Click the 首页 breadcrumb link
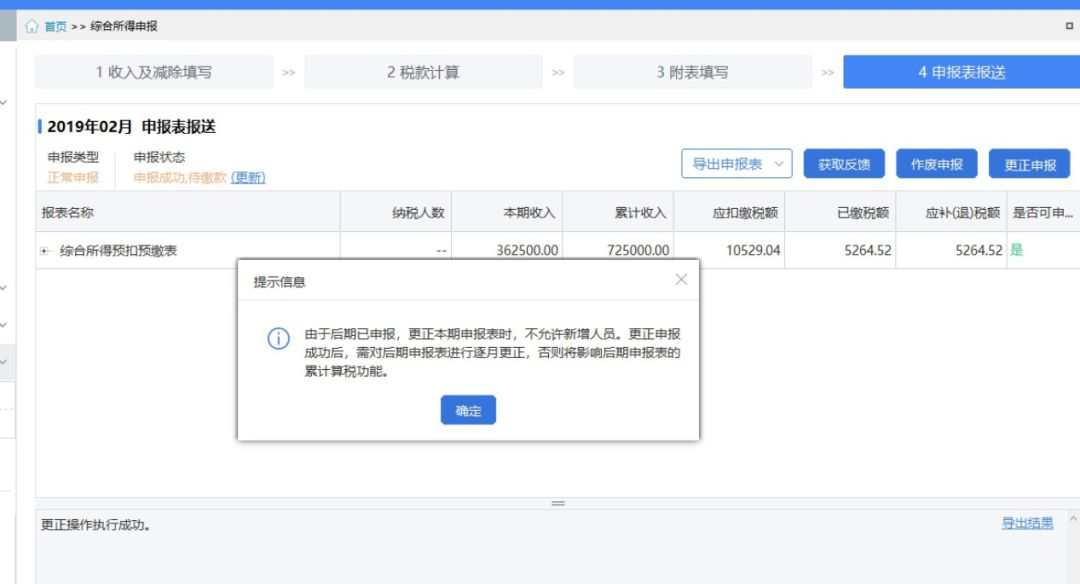This screenshot has height=584, width=1080. (x=55, y=26)
